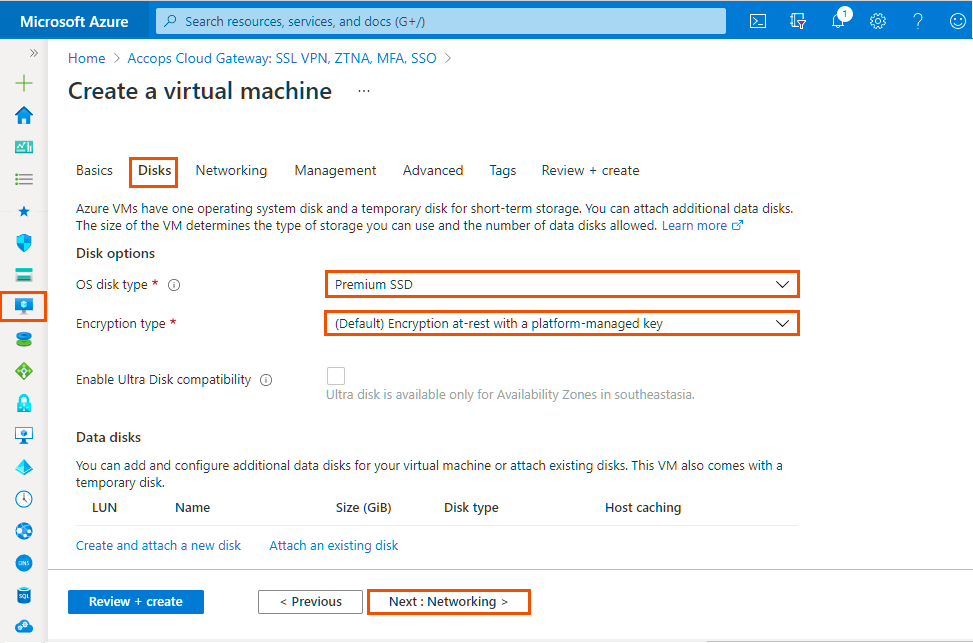The width and height of the screenshot is (973, 643).
Task: Expand the left sidebar with double chevron
Action: pyautogui.click(x=34, y=53)
